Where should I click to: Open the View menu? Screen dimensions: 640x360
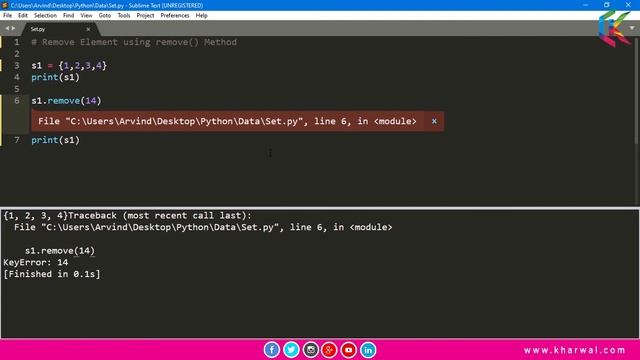pyautogui.click(x=86, y=16)
